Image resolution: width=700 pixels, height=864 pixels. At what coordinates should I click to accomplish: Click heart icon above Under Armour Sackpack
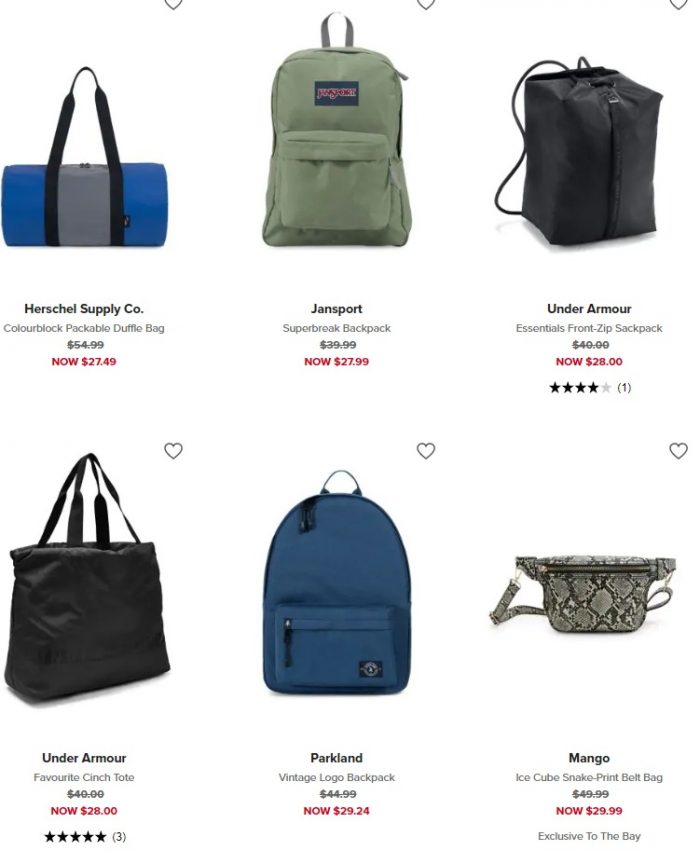678,4
